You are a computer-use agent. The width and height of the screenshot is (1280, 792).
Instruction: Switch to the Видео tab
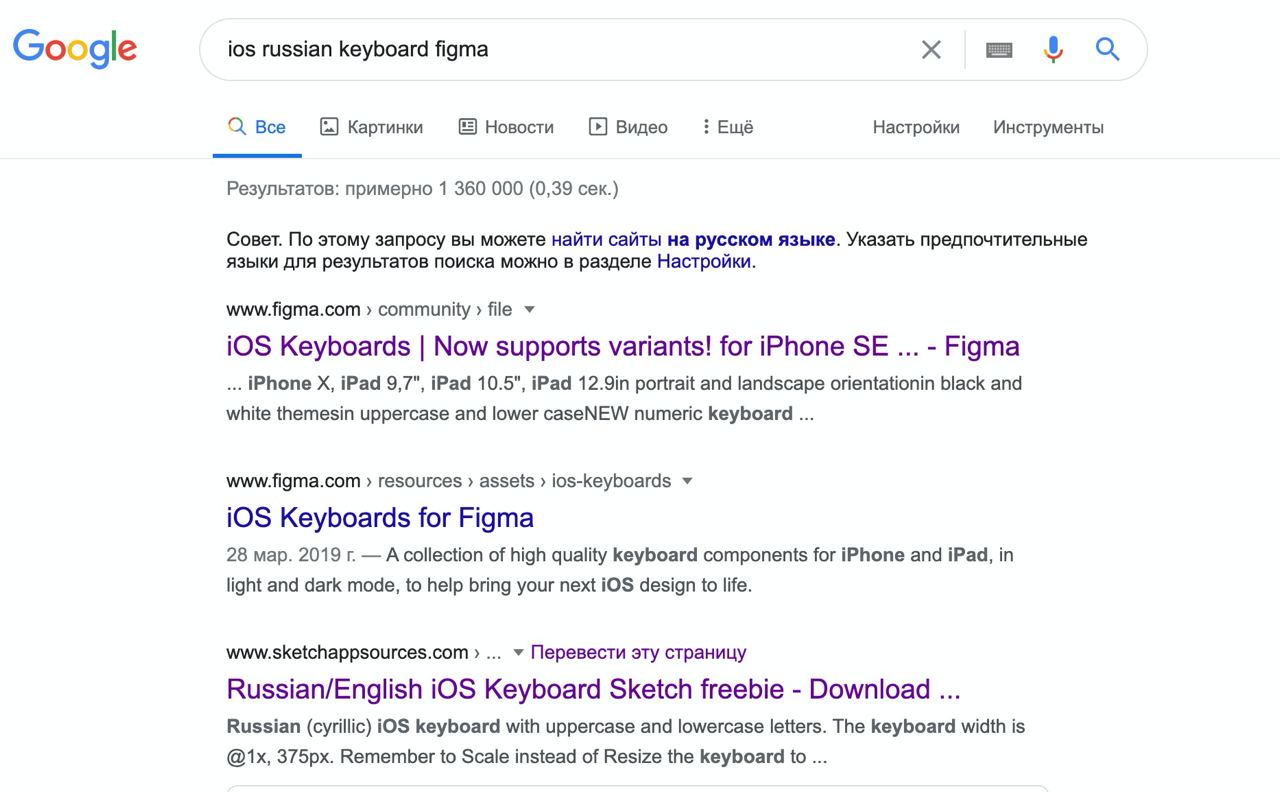(x=628, y=127)
